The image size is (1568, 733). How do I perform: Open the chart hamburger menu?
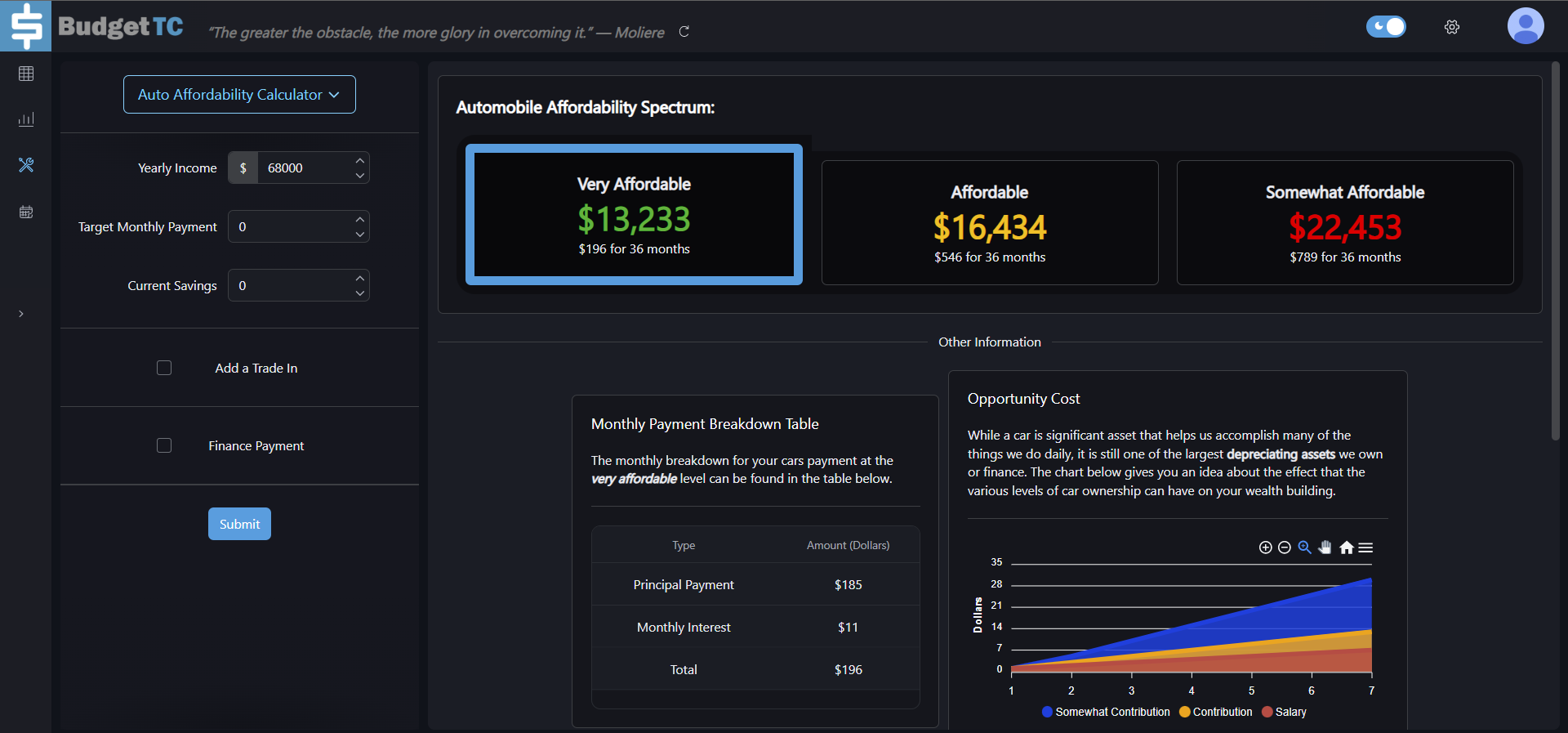coord(1365,548)
